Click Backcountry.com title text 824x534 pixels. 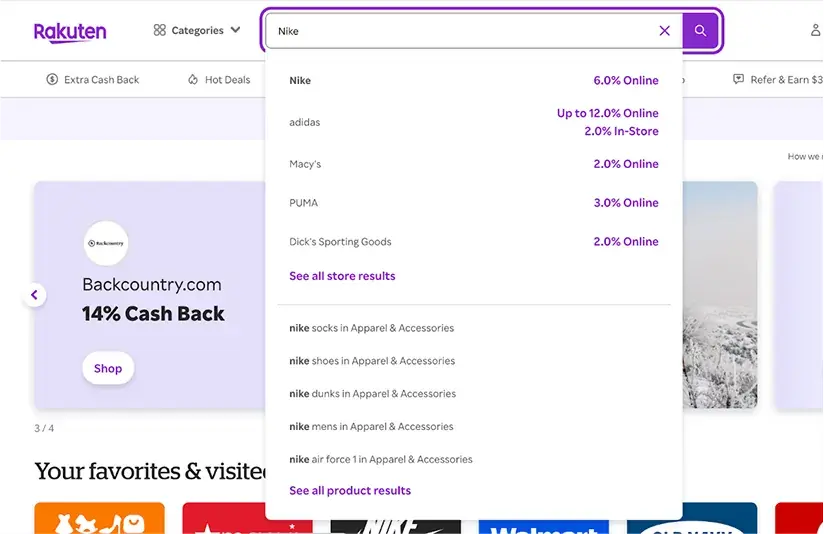coord(152,284)
